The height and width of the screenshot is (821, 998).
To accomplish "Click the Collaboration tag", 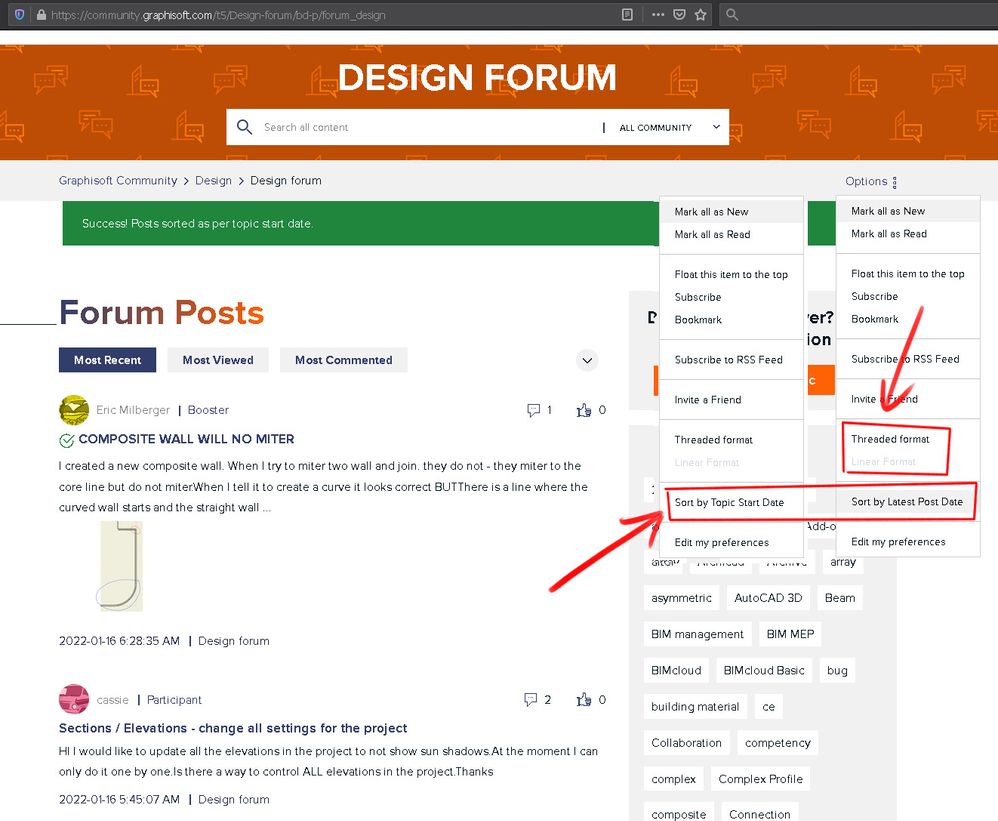I will (686, 743).
